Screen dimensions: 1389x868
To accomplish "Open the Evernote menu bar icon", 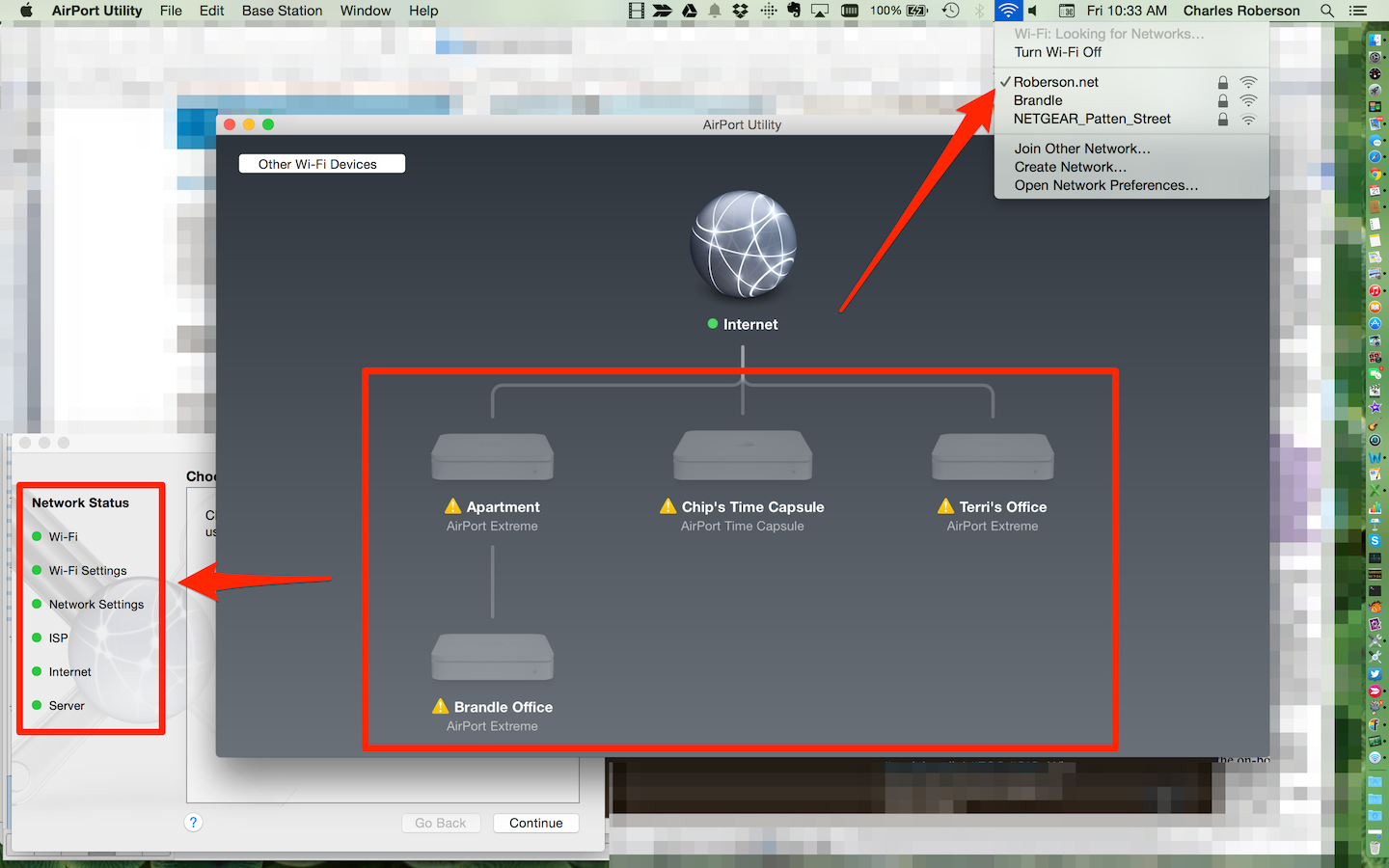I will [794, 11].
